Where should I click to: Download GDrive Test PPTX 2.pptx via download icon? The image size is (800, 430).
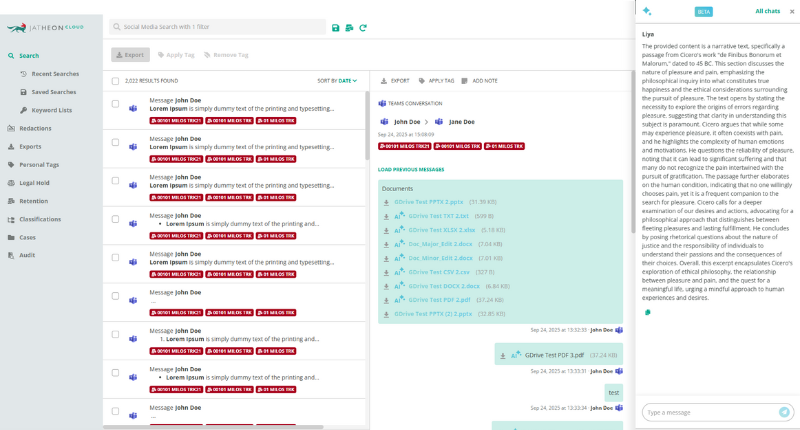pyautogui.click(x=386, y=201)
